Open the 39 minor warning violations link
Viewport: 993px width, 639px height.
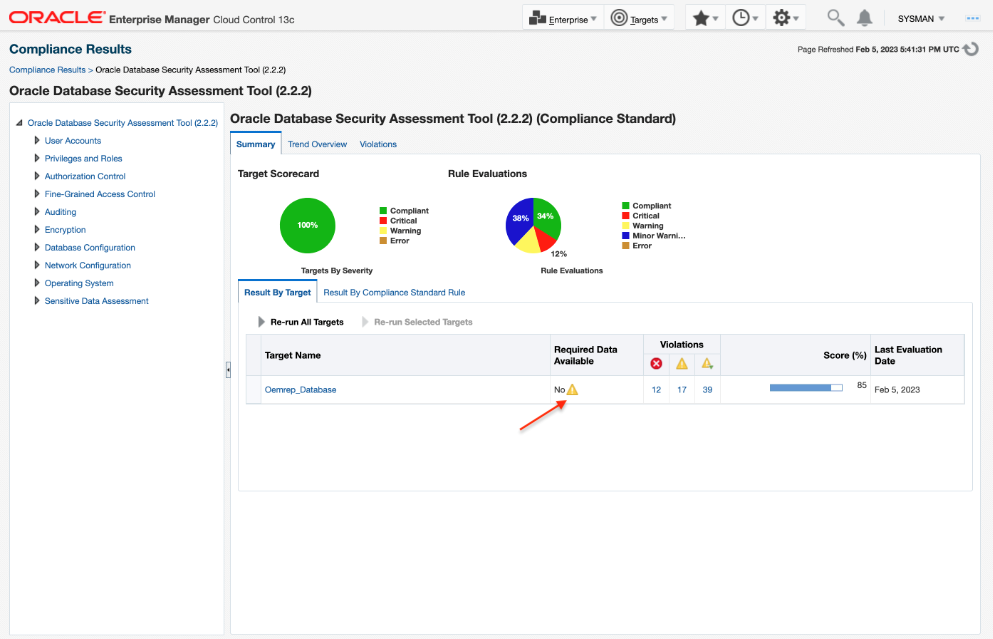click(x=707, y=389)
